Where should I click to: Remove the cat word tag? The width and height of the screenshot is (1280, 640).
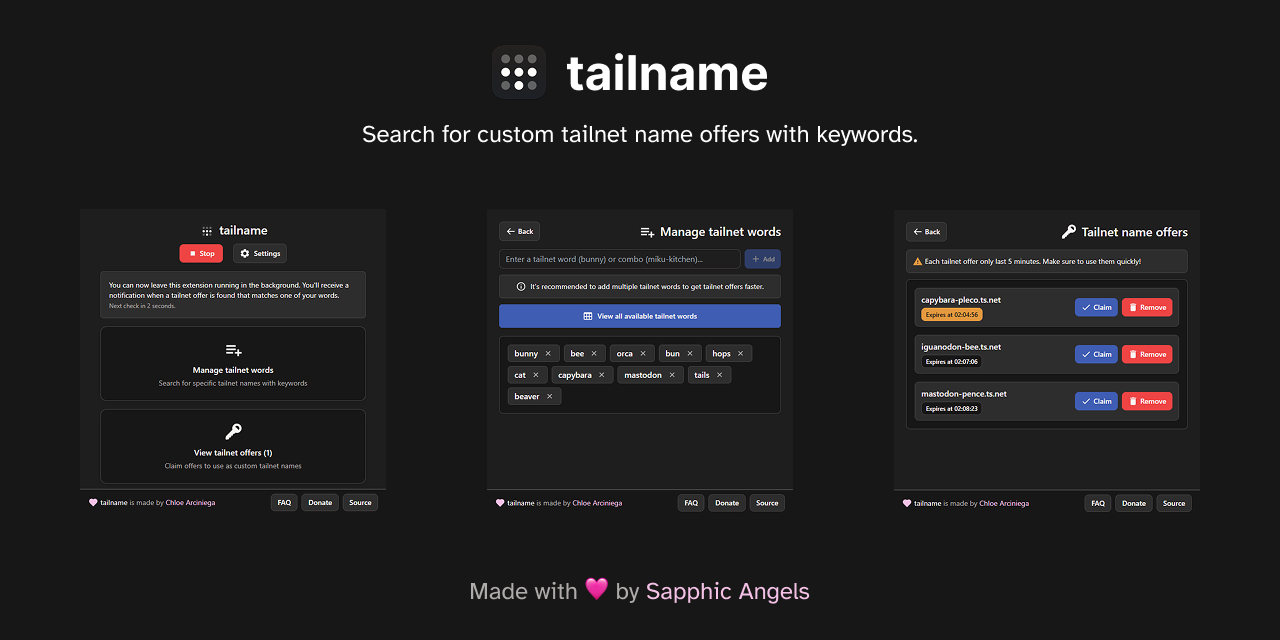tap(536, 375)
